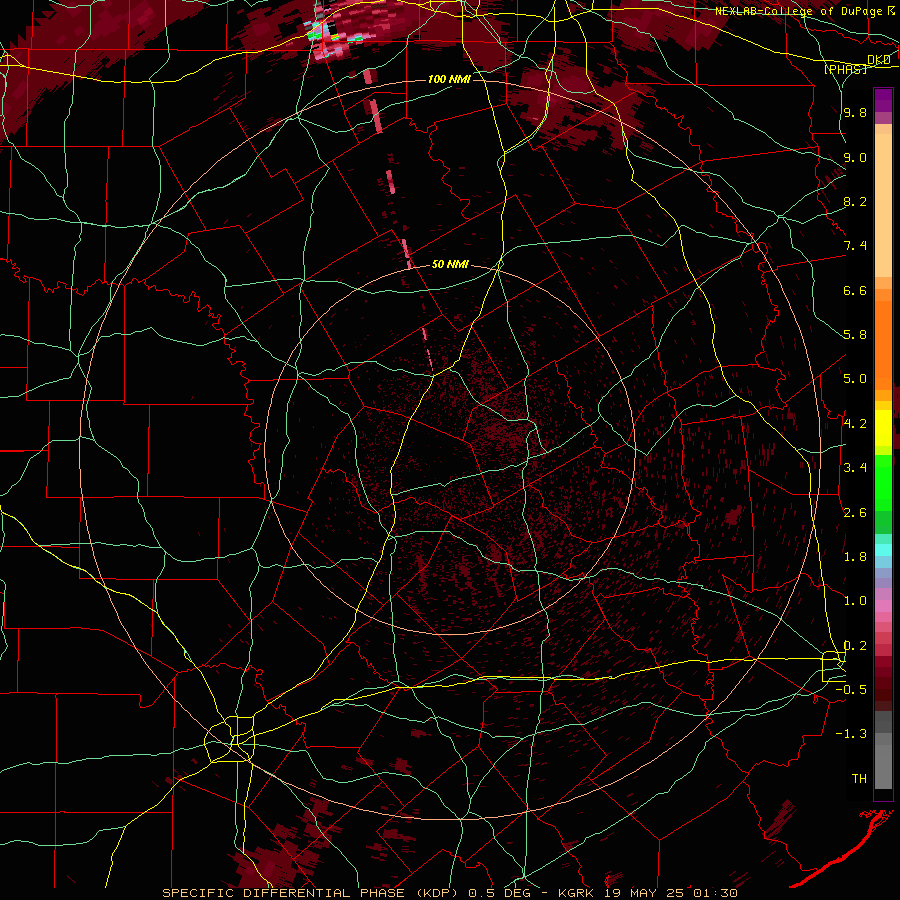This screenshot has height=900, width=900.
Task: Click the -1.3 value on color scale
Action: [x=851, y=734]
